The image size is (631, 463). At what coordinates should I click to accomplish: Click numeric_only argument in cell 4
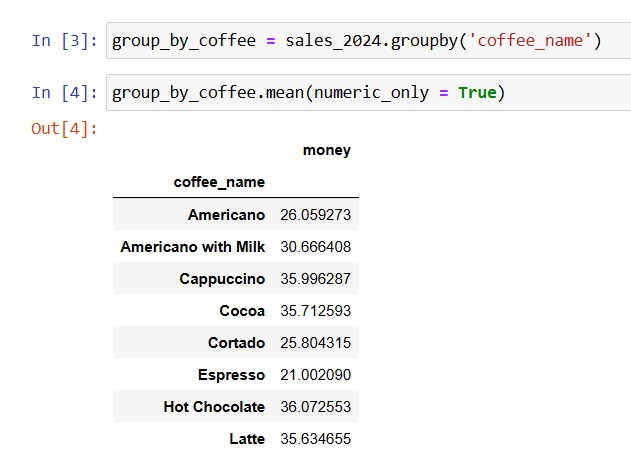click(x=371, y=93)
